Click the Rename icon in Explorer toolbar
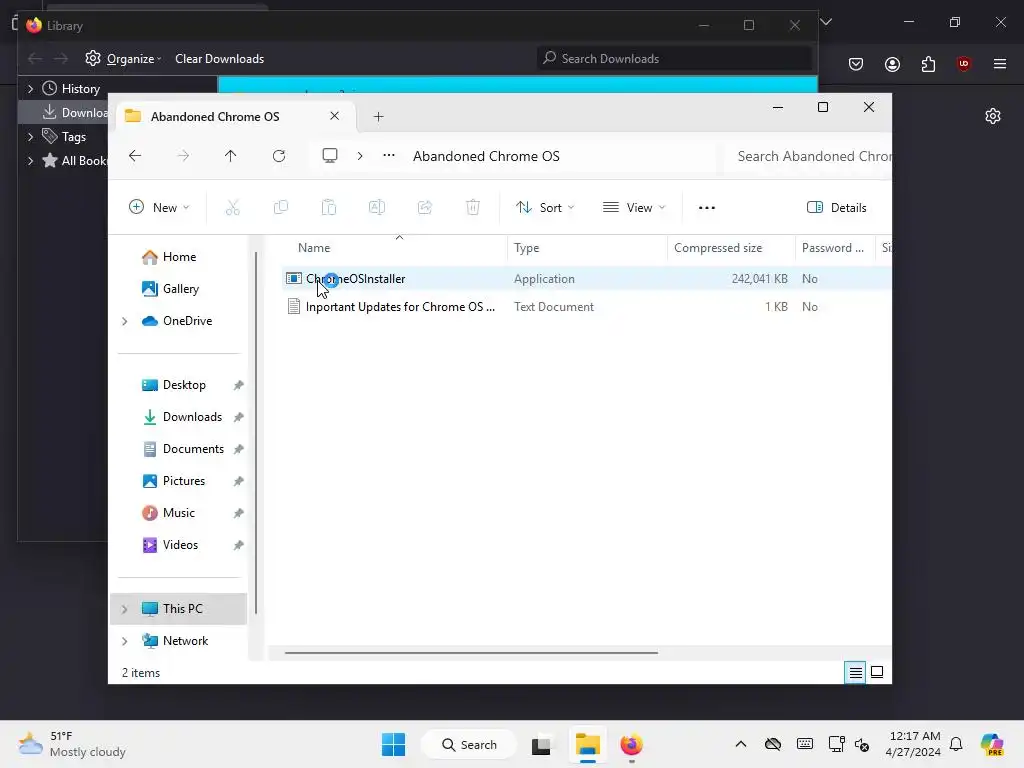1024x768 pixels. tap(377, 208)
